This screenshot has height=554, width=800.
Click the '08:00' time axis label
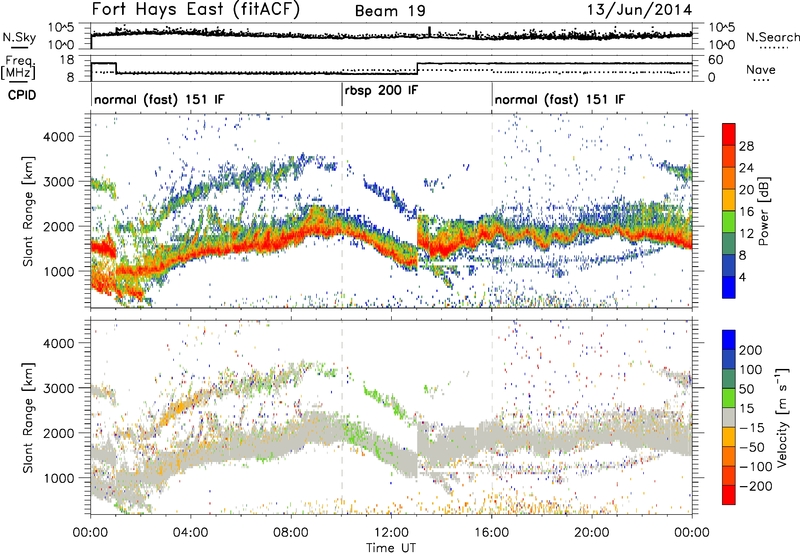point(291,533)
